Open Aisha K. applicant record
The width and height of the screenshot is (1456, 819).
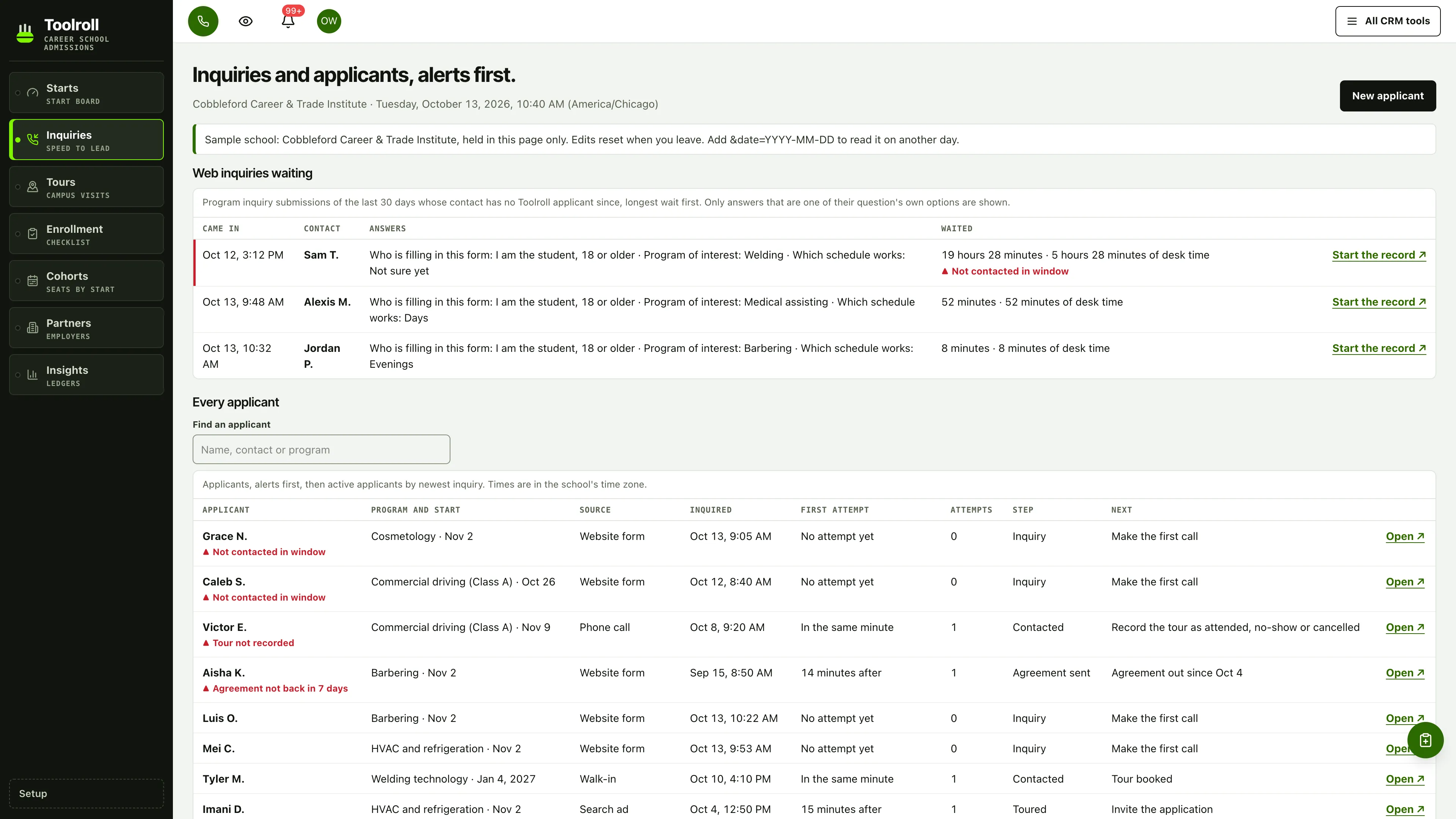[x=1404, y=673]
